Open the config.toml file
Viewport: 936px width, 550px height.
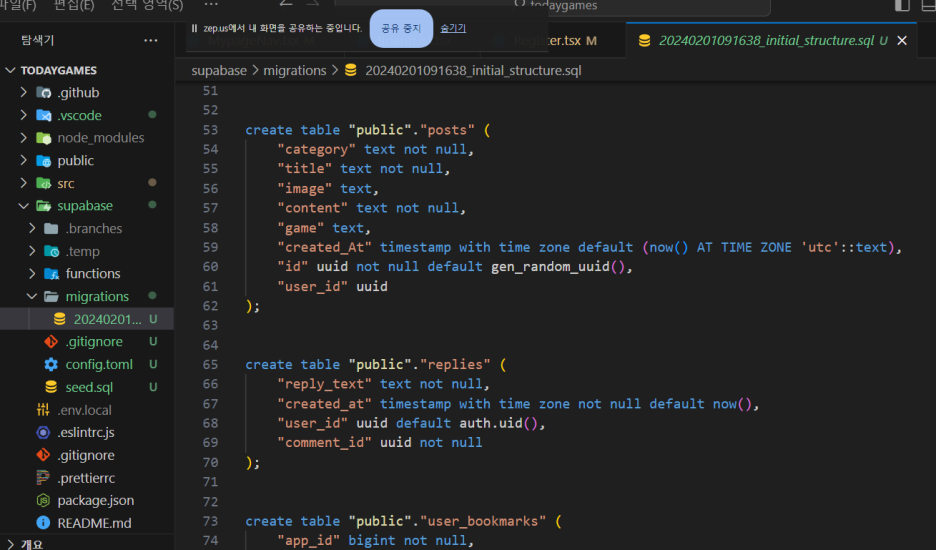(x=99, y=364)
